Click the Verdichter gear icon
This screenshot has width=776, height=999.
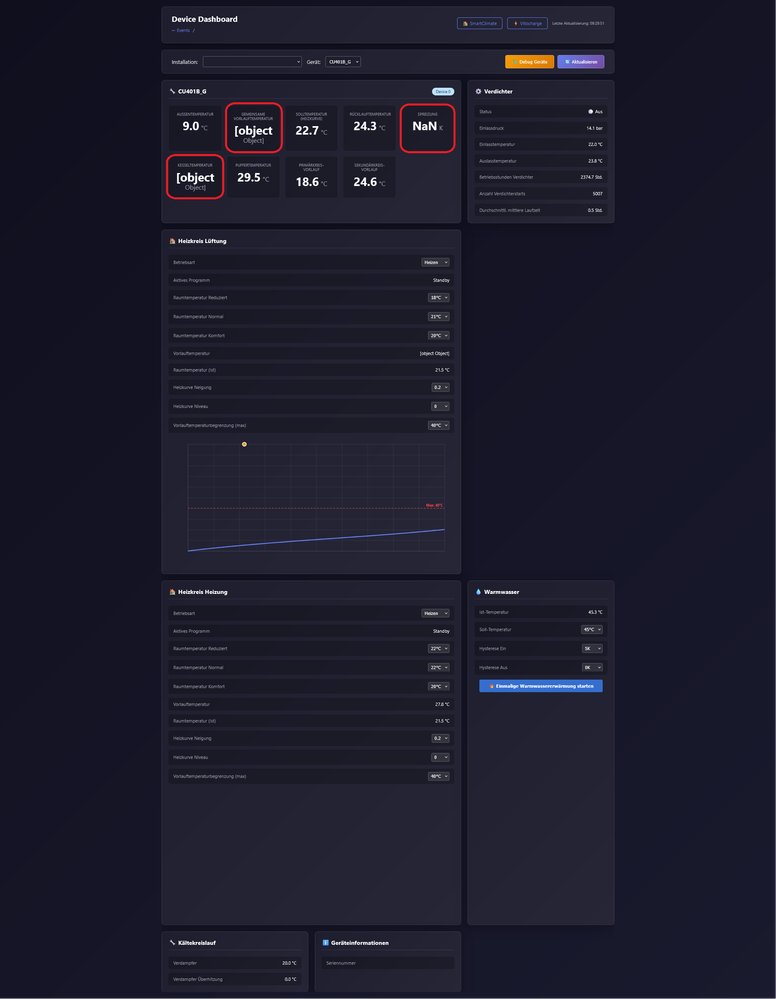pyautogui.click(x=478, y=91)
